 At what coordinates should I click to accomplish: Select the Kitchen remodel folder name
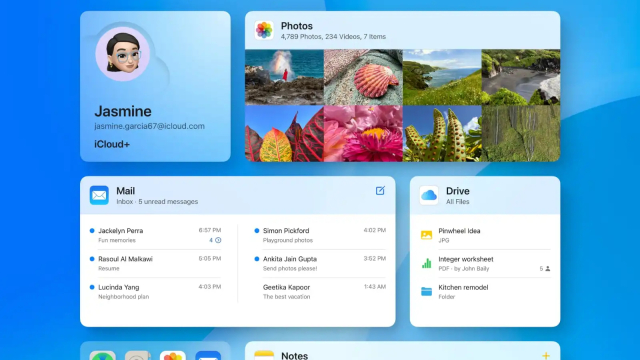463,287
